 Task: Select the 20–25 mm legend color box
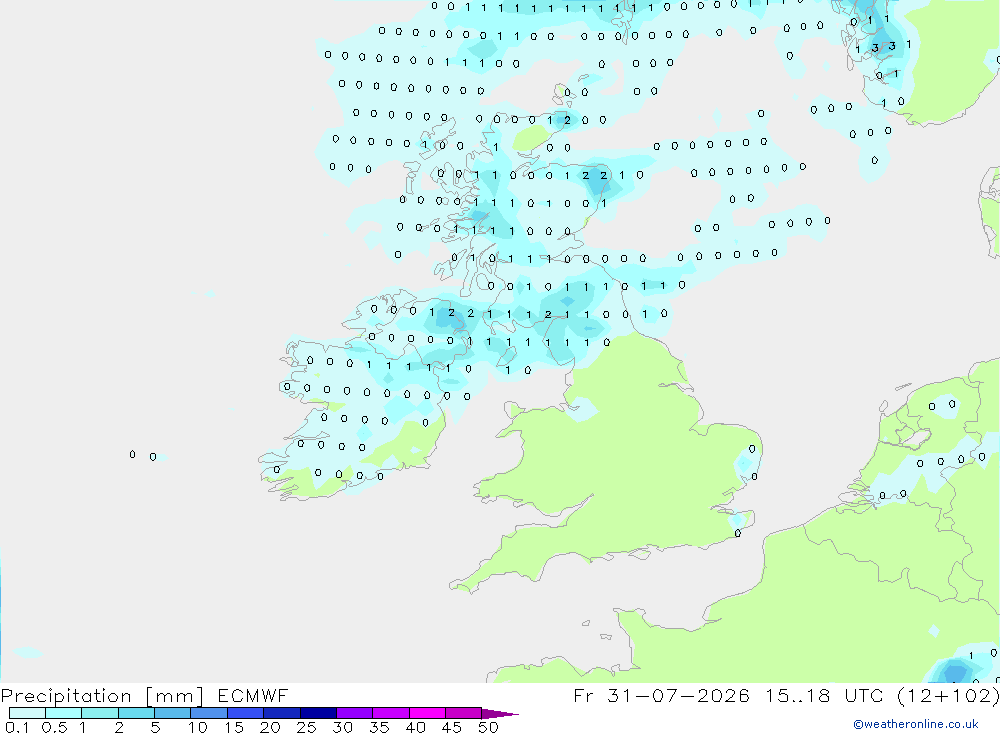tap(282, 713)
